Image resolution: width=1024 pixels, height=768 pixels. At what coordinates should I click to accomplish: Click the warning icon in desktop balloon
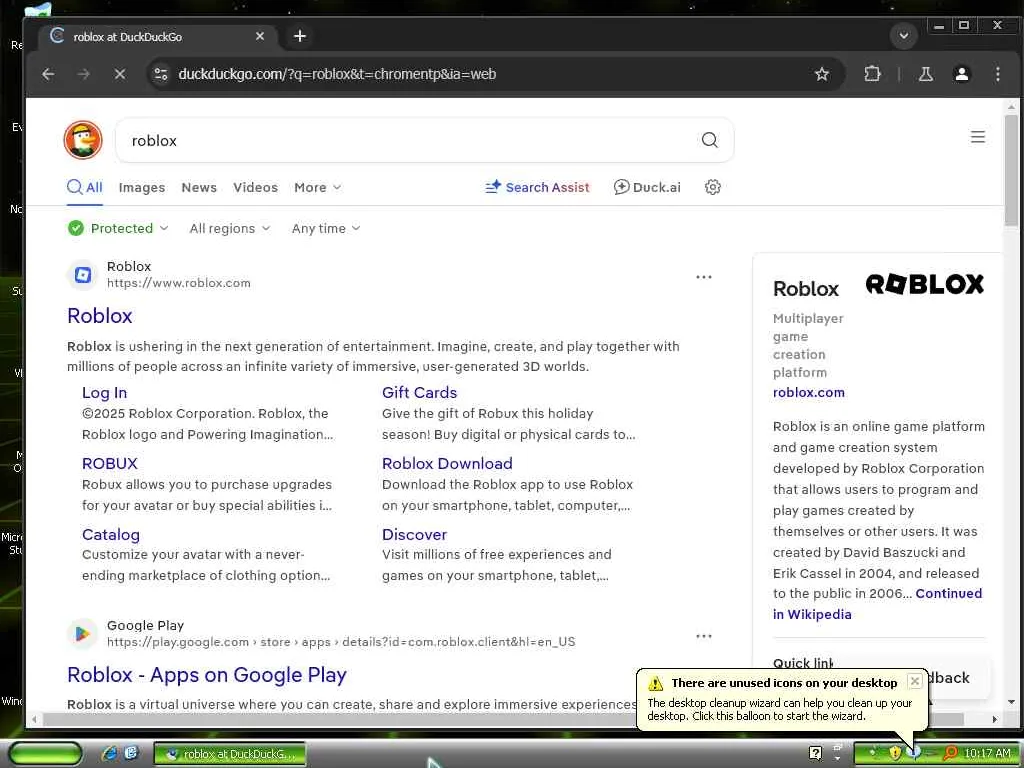tap(655, 683)
